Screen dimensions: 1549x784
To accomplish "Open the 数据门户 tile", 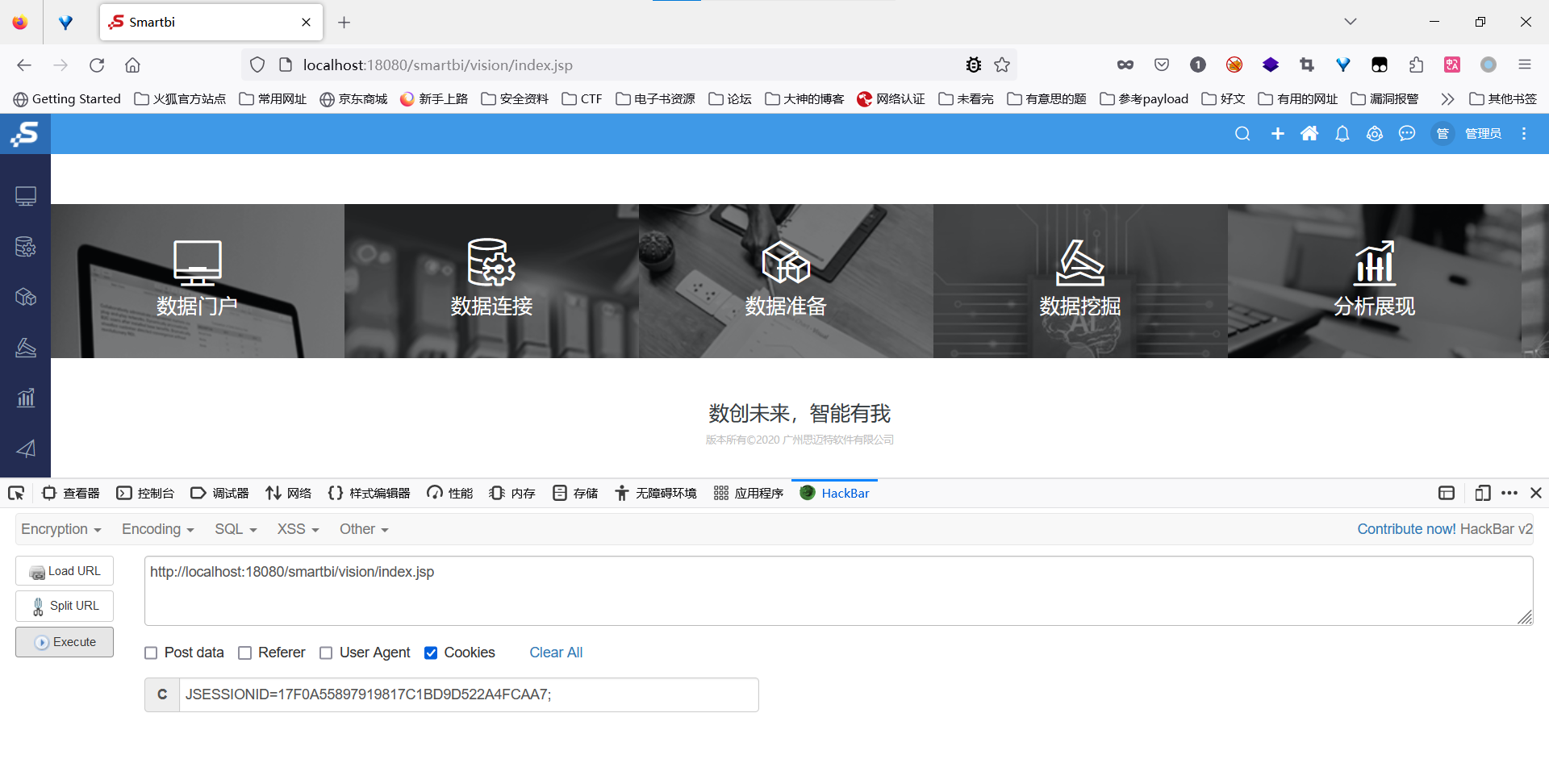I will (x=198, y=281).
